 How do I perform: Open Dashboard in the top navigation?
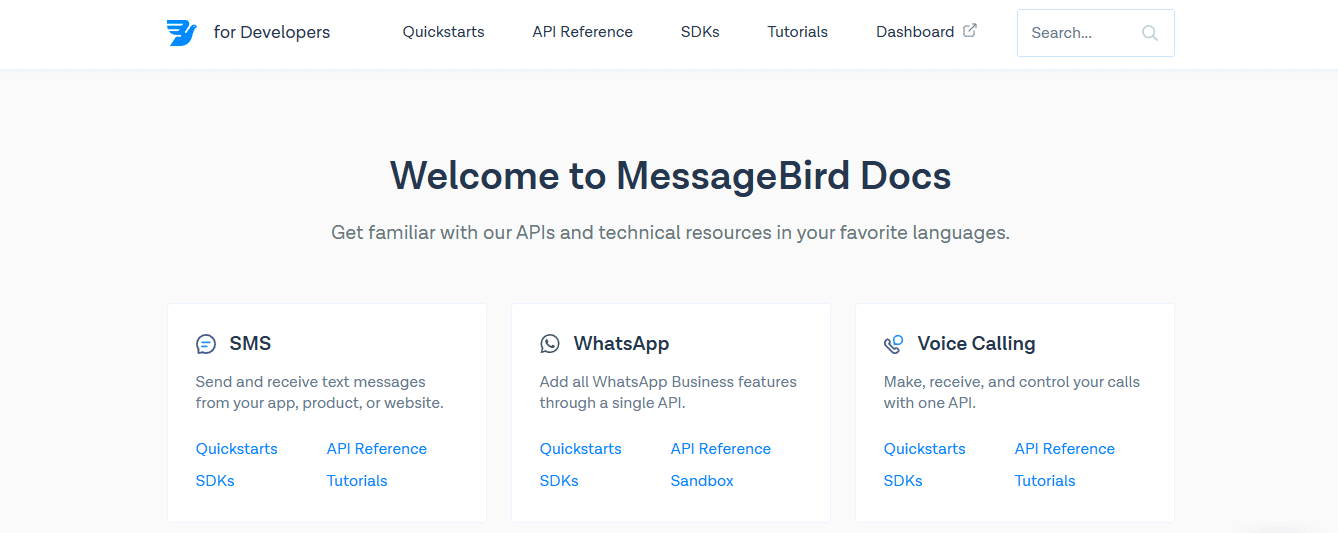915,32
